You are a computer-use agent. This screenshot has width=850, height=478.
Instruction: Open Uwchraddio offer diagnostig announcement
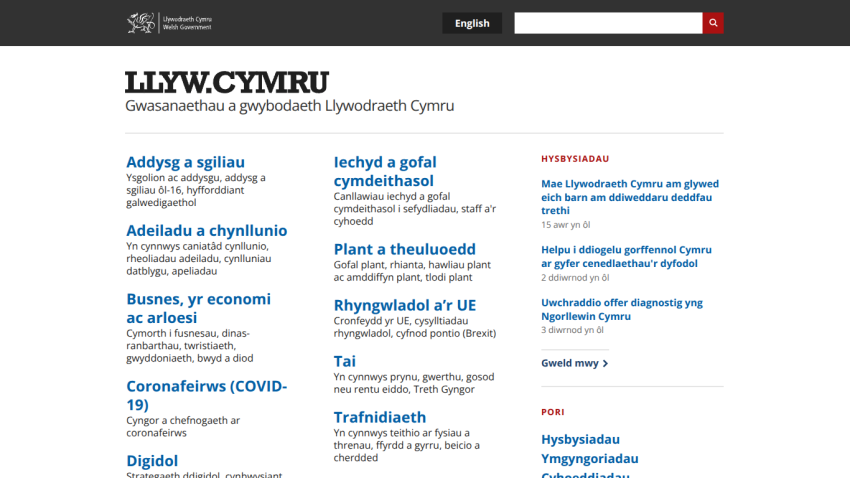pyautogui.click(x=622, y=309)
